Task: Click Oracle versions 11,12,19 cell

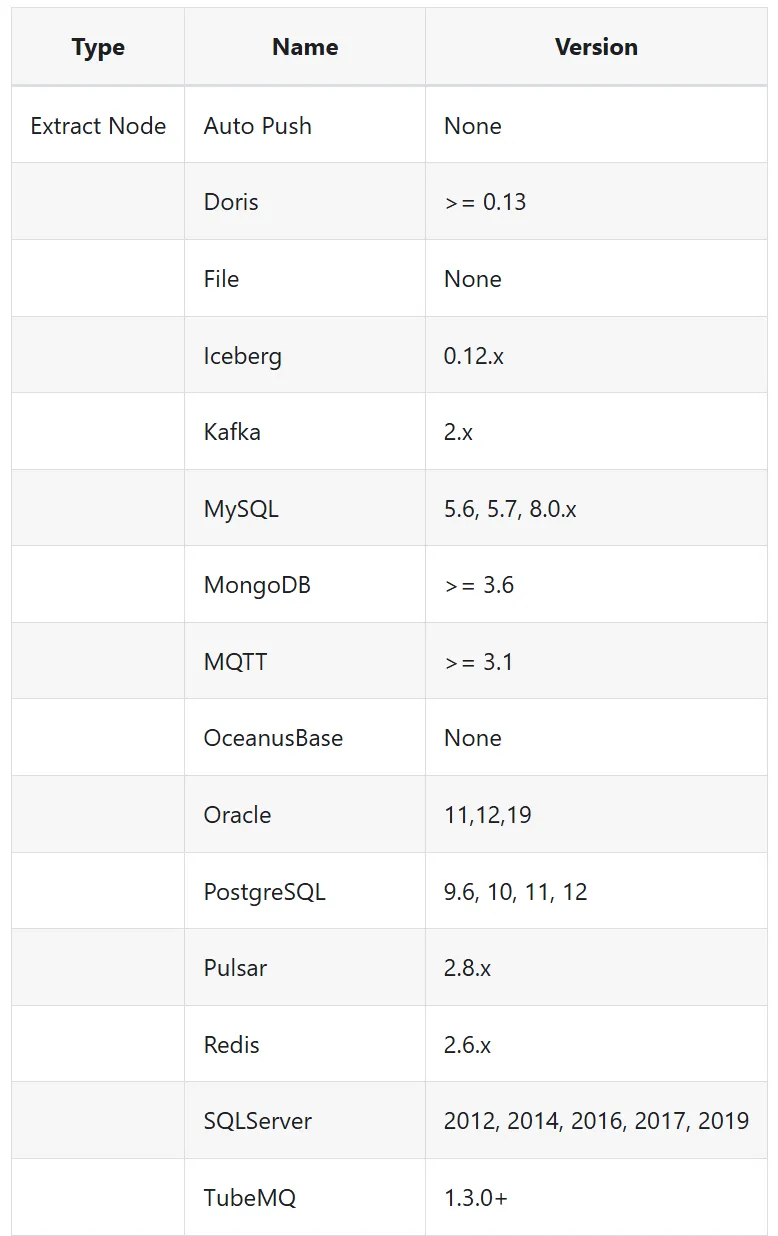Action: click(x=488, y=815)
